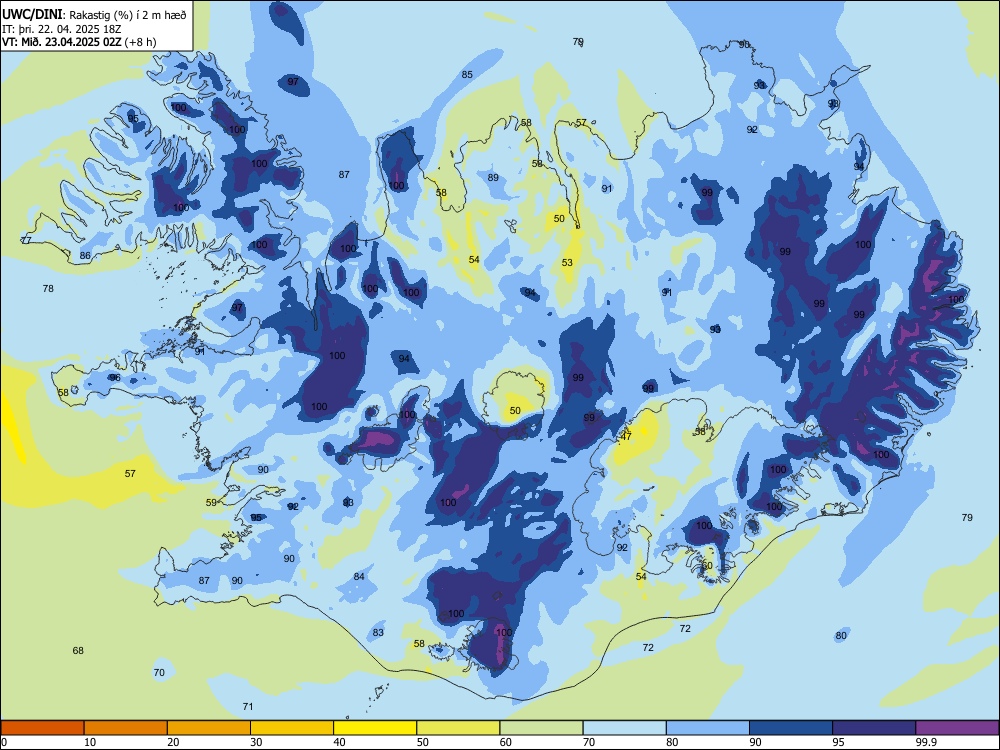Pick the purple above-99.9 legend swatch
1000x750 pixels.
pyautogui.click(x=957, y=728)
